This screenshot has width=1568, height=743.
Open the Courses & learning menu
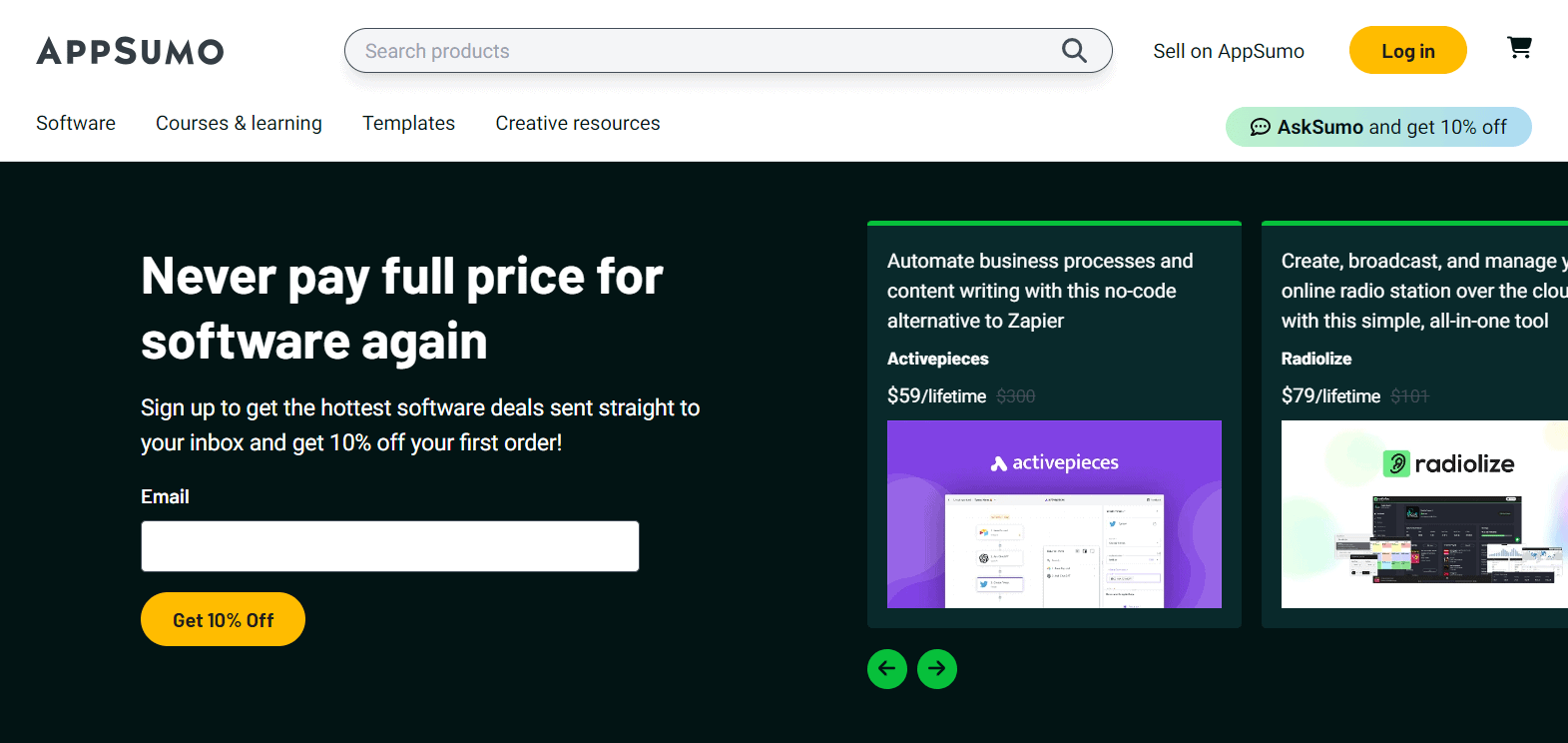[239, 123]
